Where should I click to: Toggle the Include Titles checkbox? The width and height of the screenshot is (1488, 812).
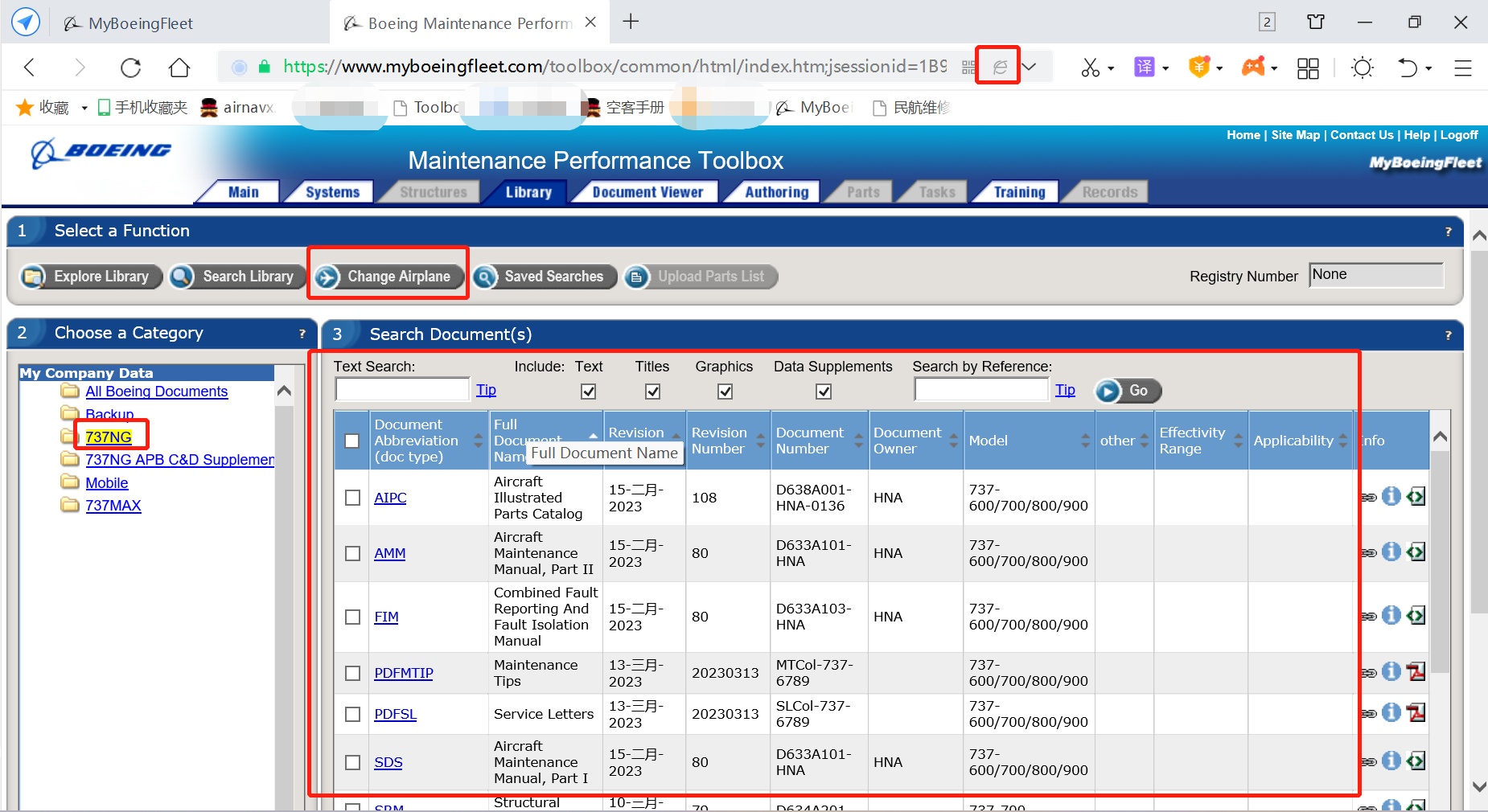[x=653, y=392]
